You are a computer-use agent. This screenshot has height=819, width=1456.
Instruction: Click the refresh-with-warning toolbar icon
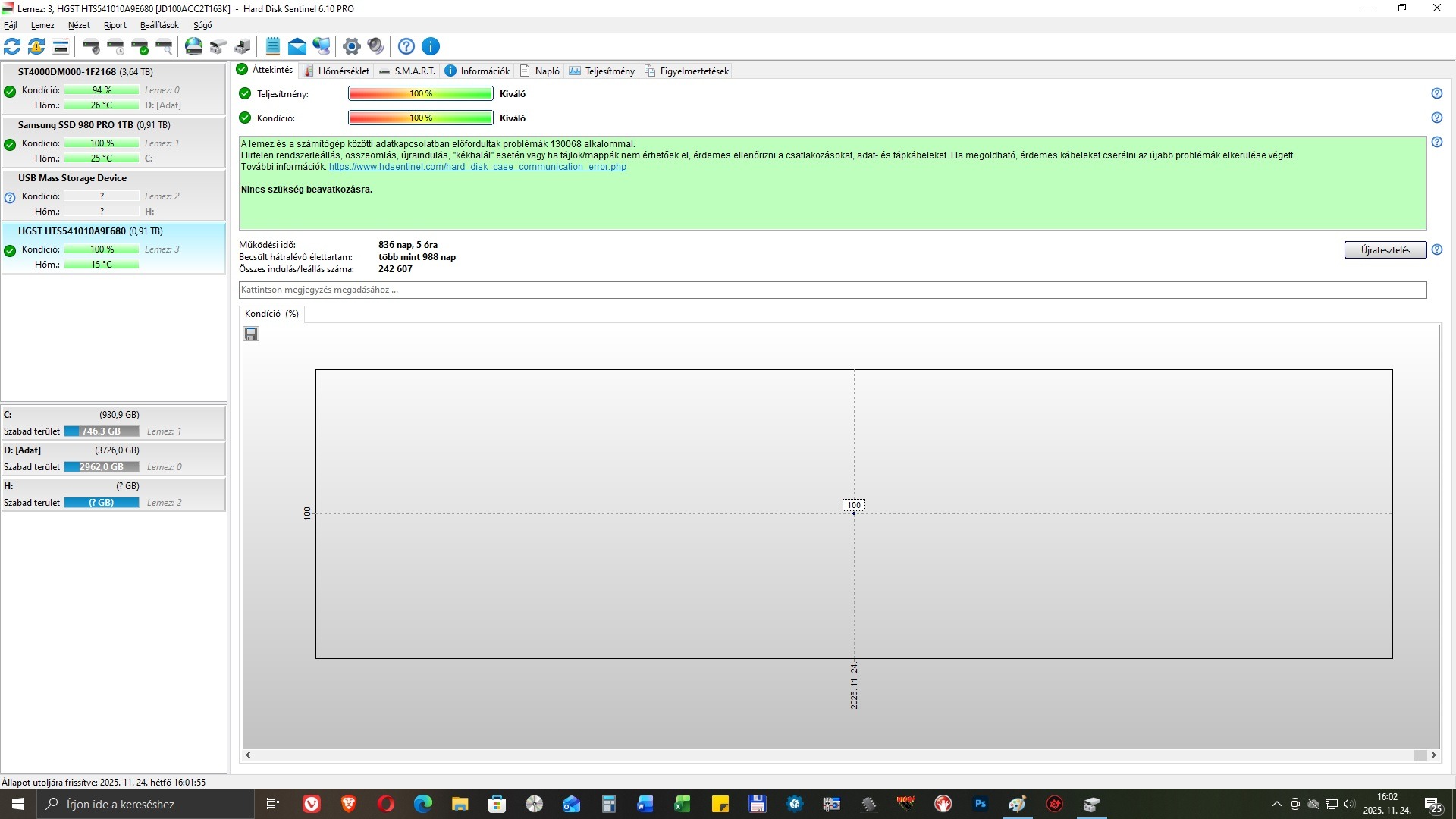pyautogui.click(x=36, y=46)
